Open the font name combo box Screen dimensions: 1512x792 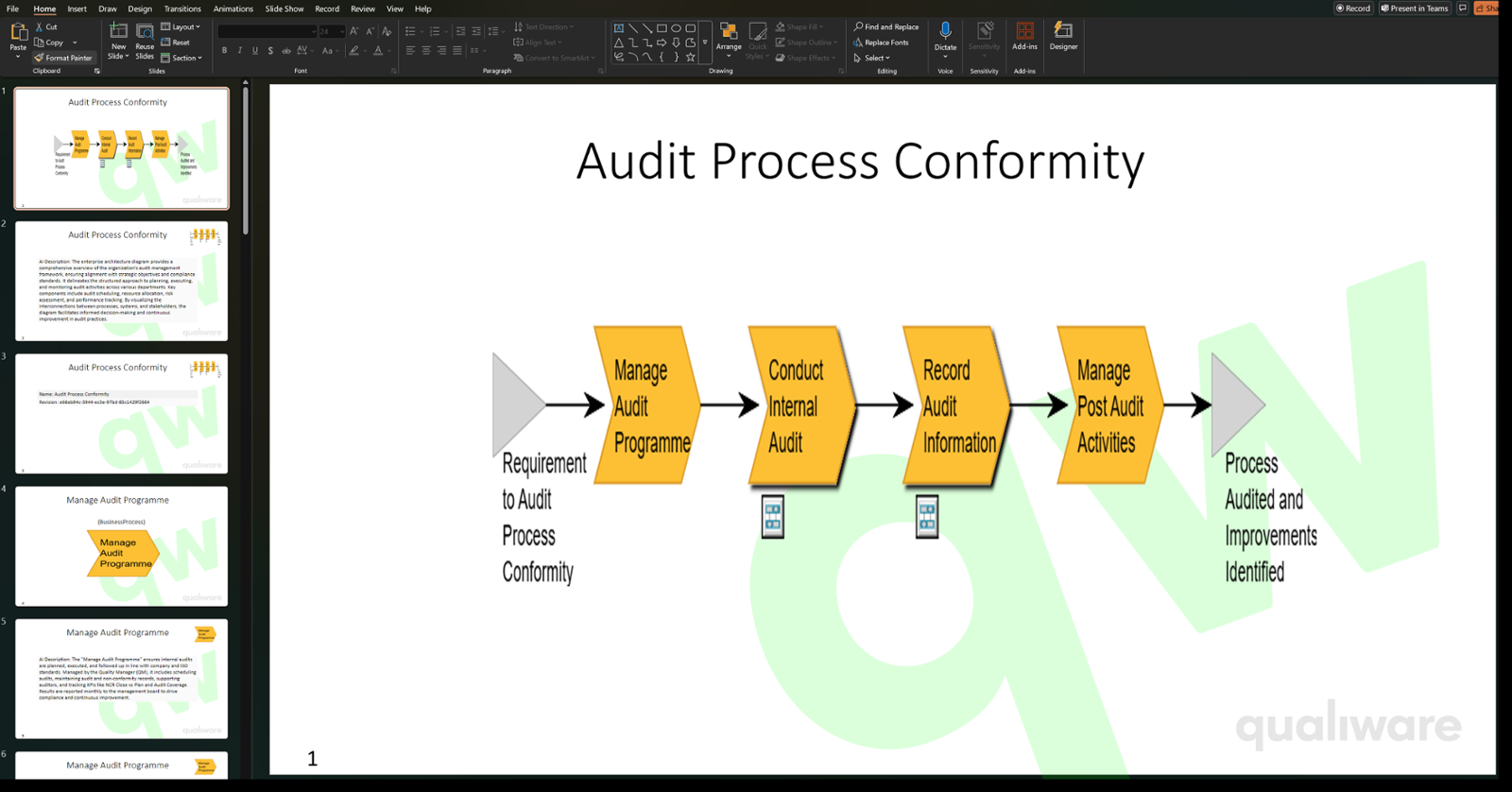(x=267, y=31)
